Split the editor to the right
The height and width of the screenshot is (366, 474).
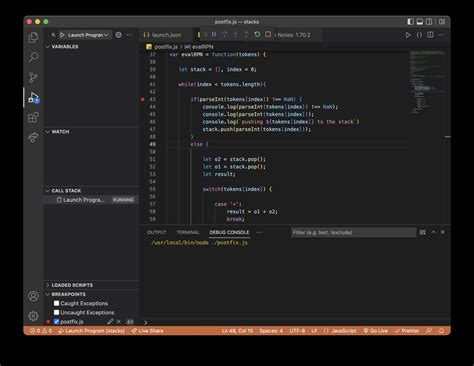[x=430, y=35]
